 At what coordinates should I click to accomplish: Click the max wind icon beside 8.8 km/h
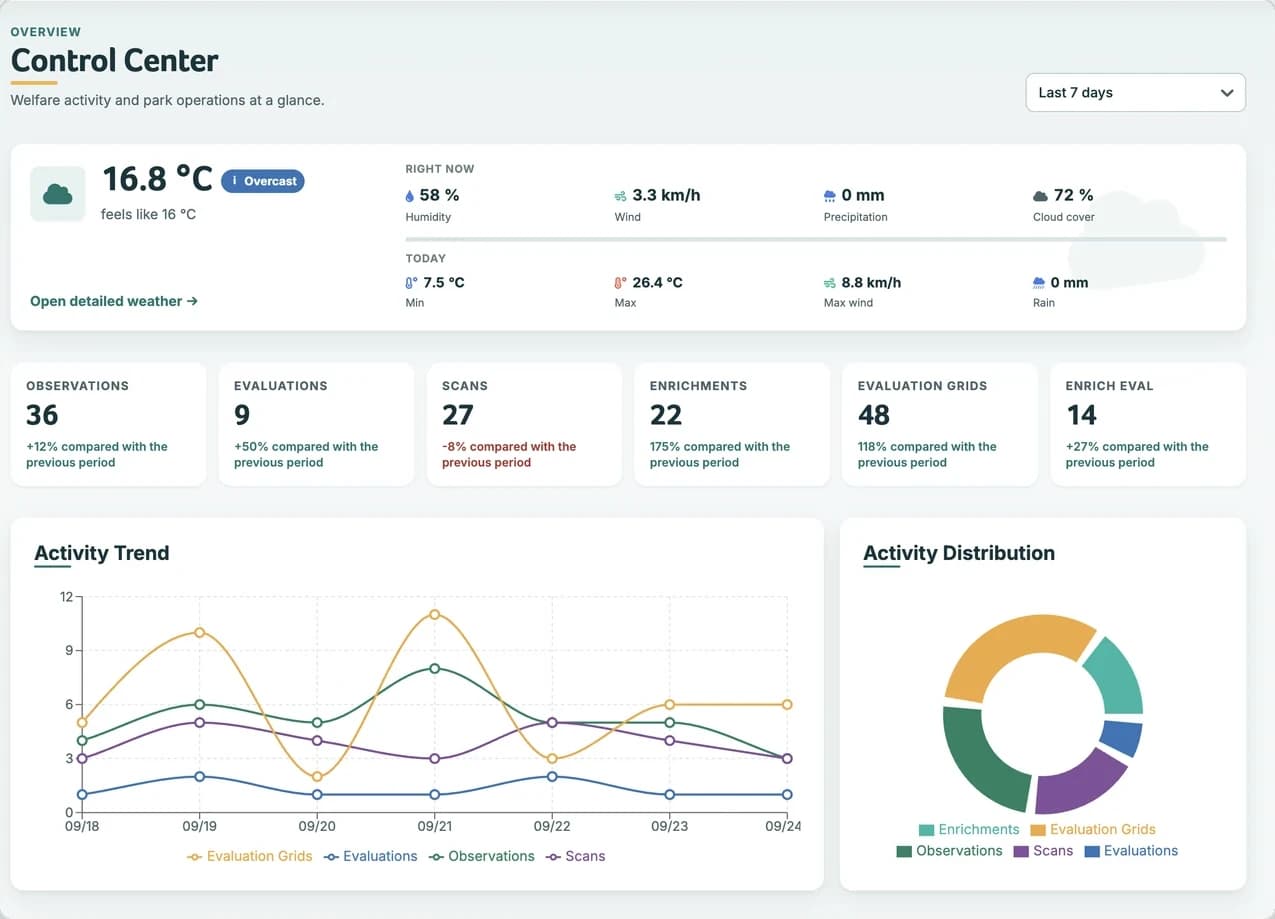[830, 283]
